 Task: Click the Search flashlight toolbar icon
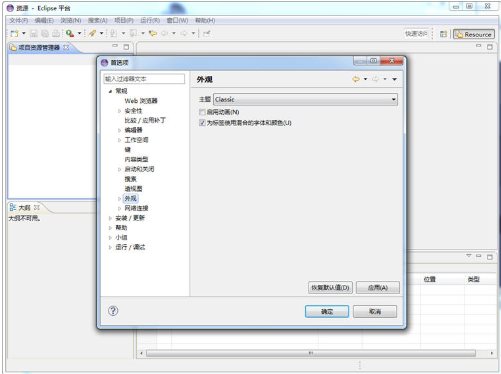tap(92, 33)
